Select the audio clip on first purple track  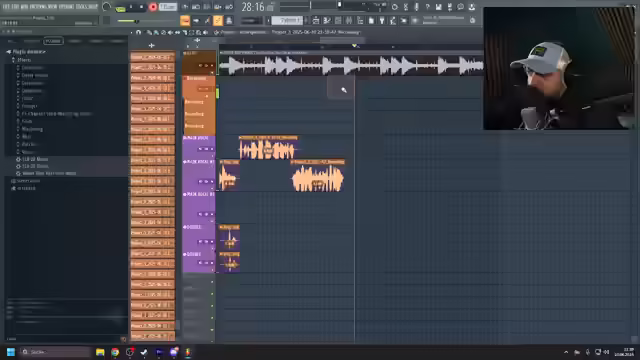[x=268, y=148]
